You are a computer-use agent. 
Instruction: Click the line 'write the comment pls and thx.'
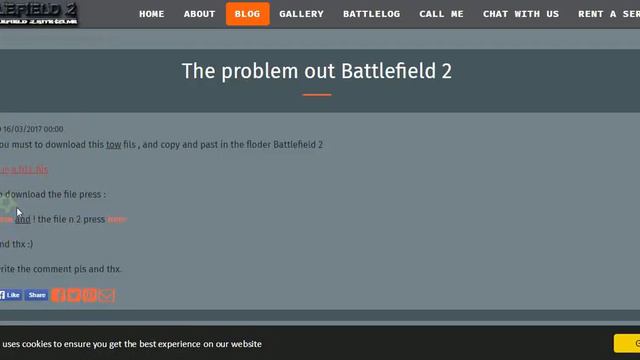click(60, 269)
